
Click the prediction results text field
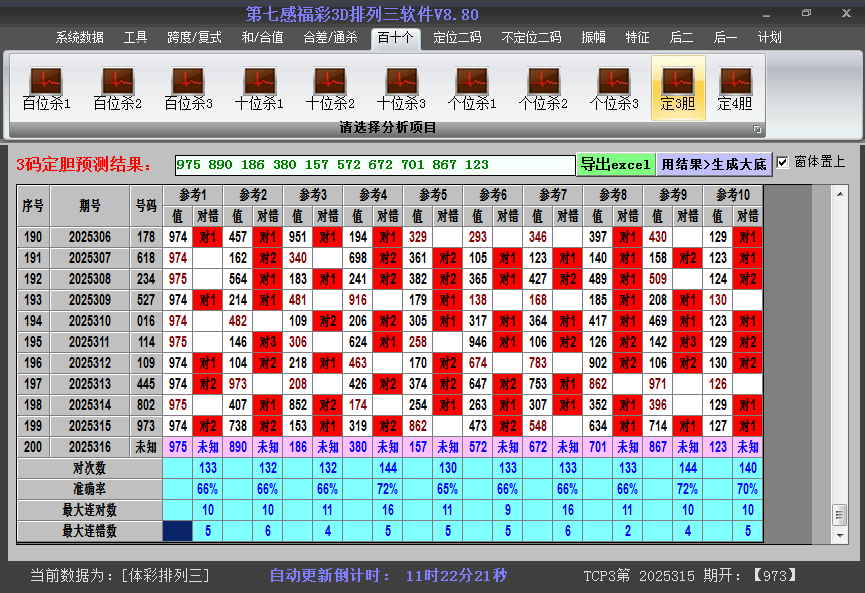pos(374,164)
